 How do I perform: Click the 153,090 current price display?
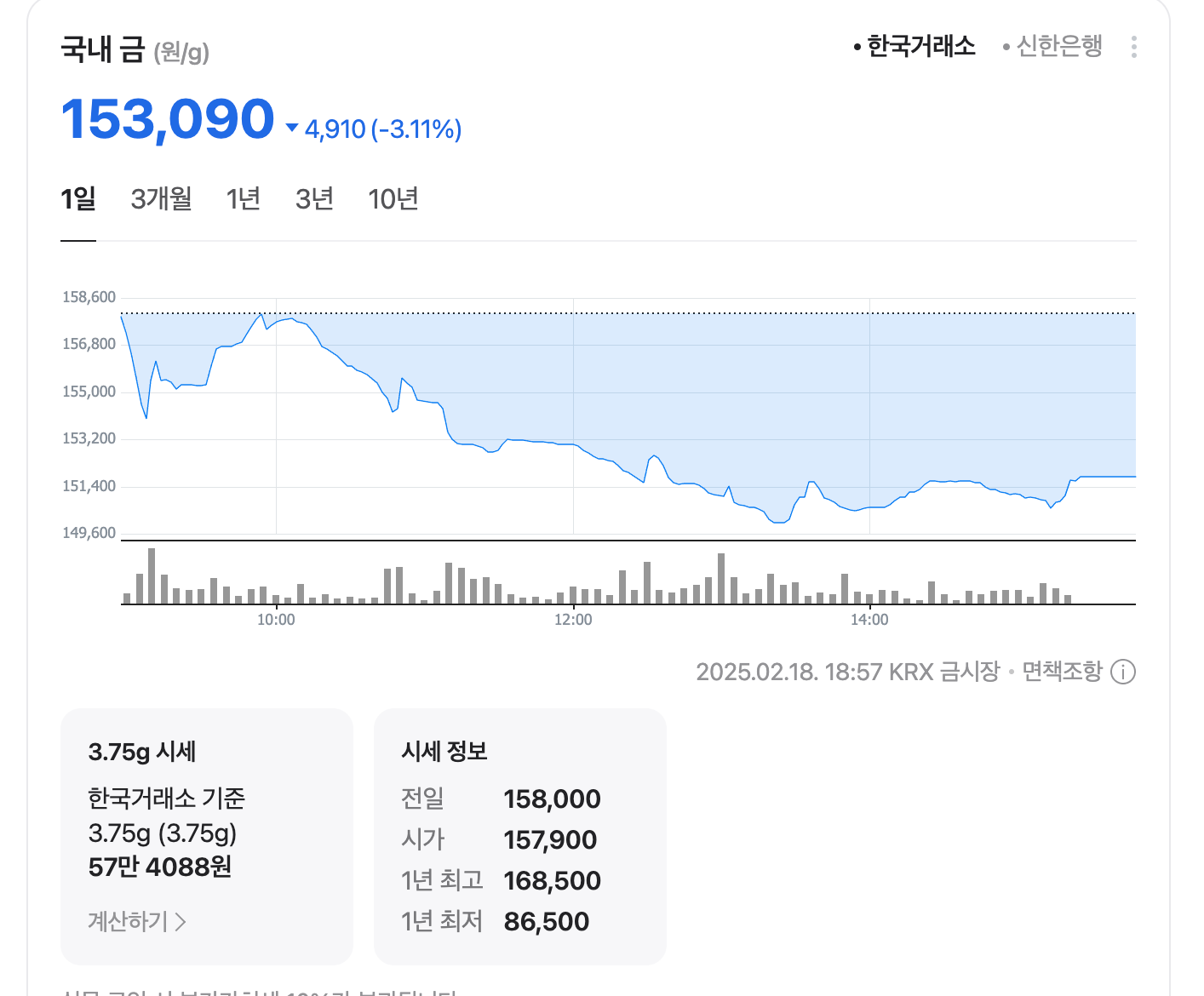tap(167, 119)
